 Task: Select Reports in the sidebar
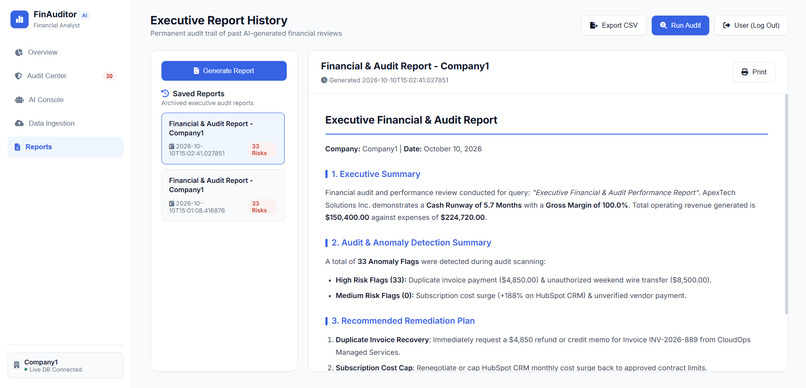(65, 147)
